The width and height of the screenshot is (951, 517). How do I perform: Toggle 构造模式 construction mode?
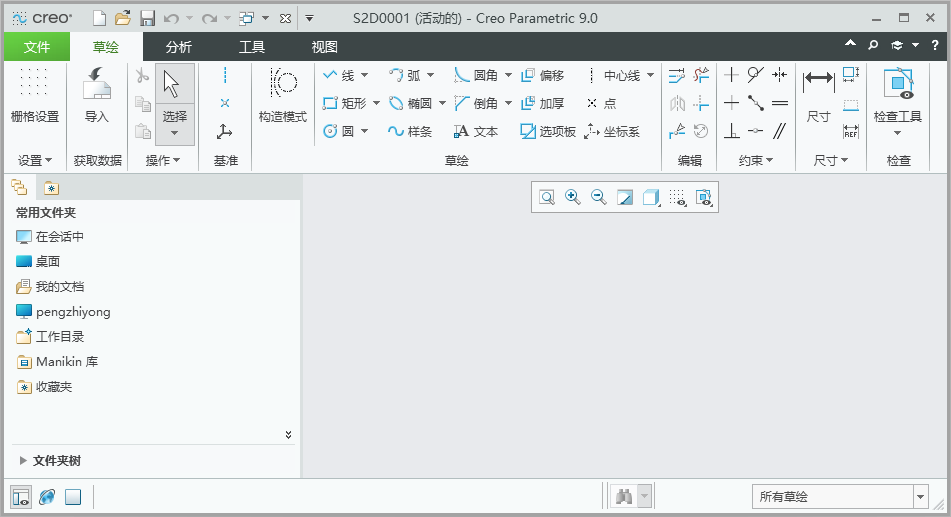pos(283,95)
